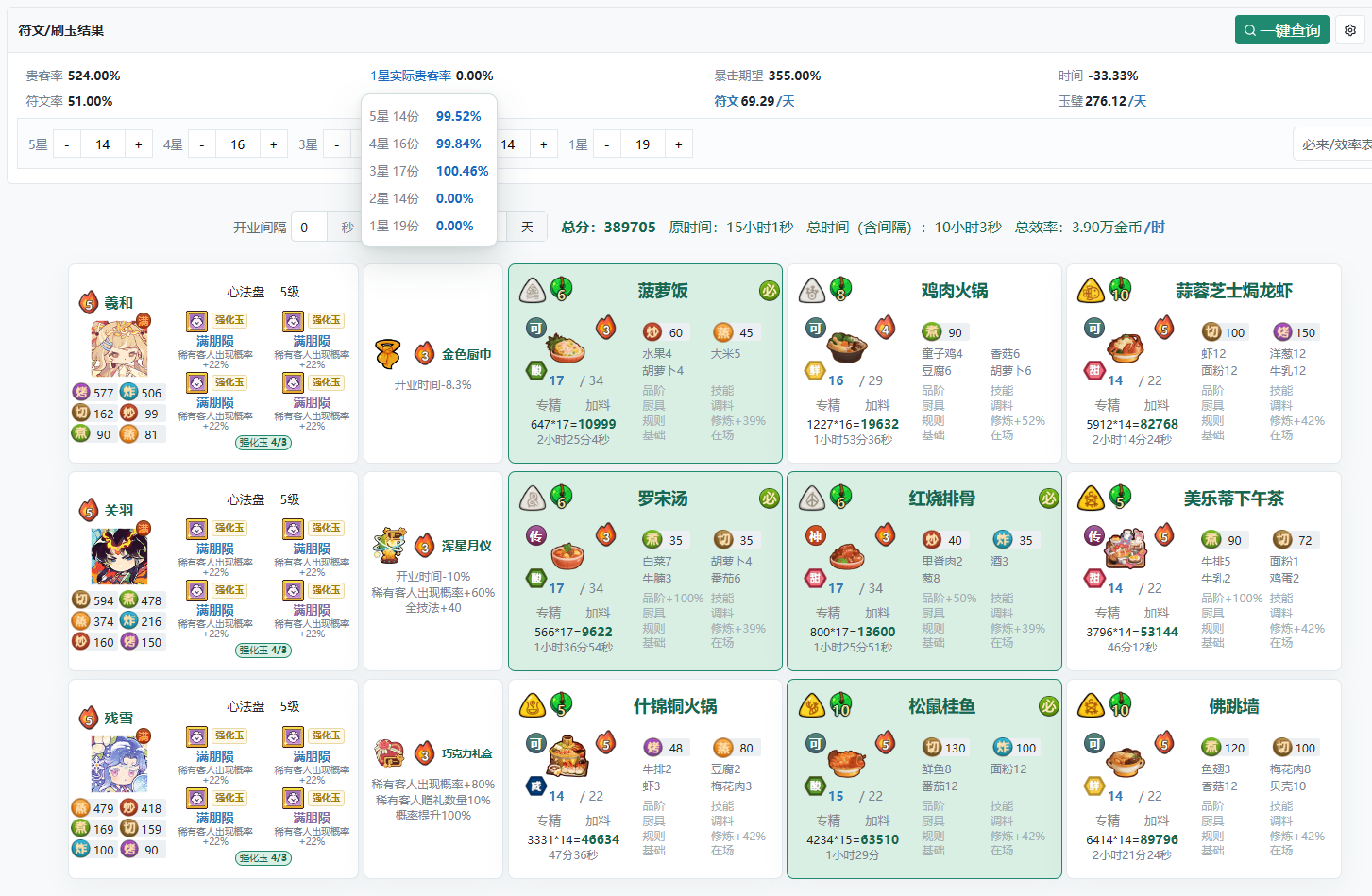The image size is (1372, 896).
Task: Decrease the 4星 count with minus
Action: 201,144
